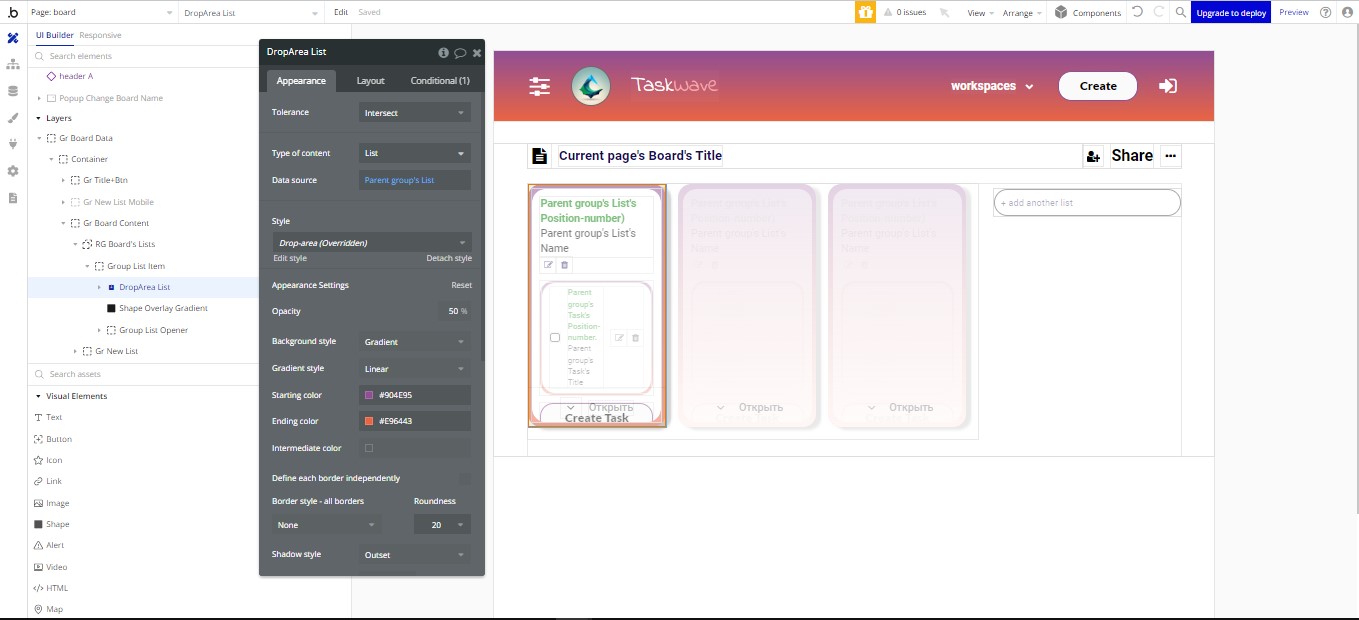Open the user account avatar icon

[1347, 12]
